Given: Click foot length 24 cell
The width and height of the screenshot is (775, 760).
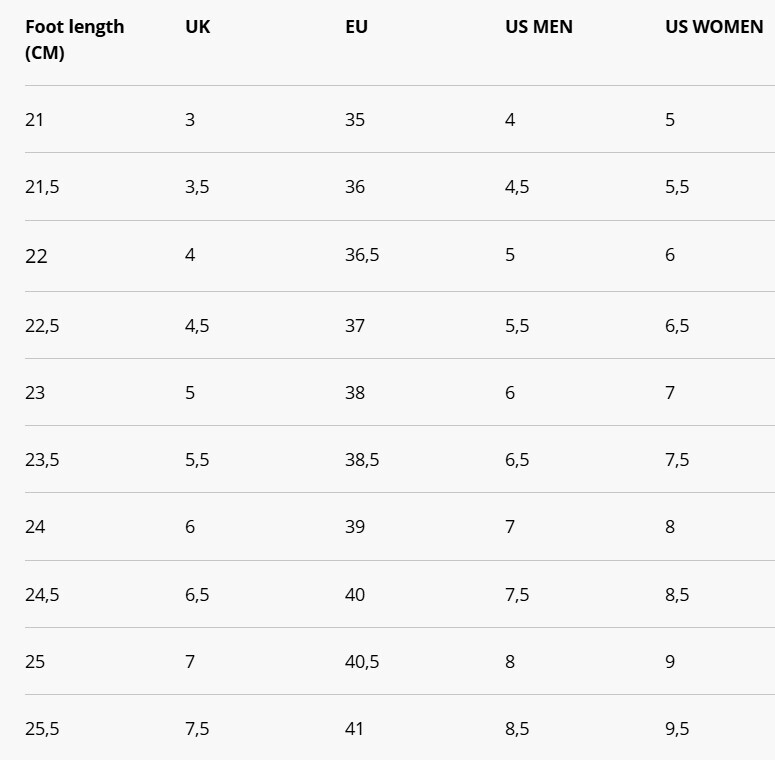Looking at the screenshot, I should point(35,527).
